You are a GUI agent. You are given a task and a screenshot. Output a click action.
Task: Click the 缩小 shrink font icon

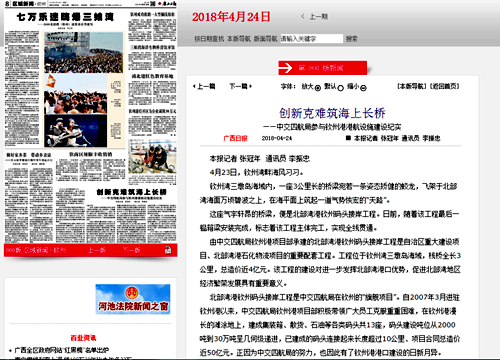pos(363,88)
